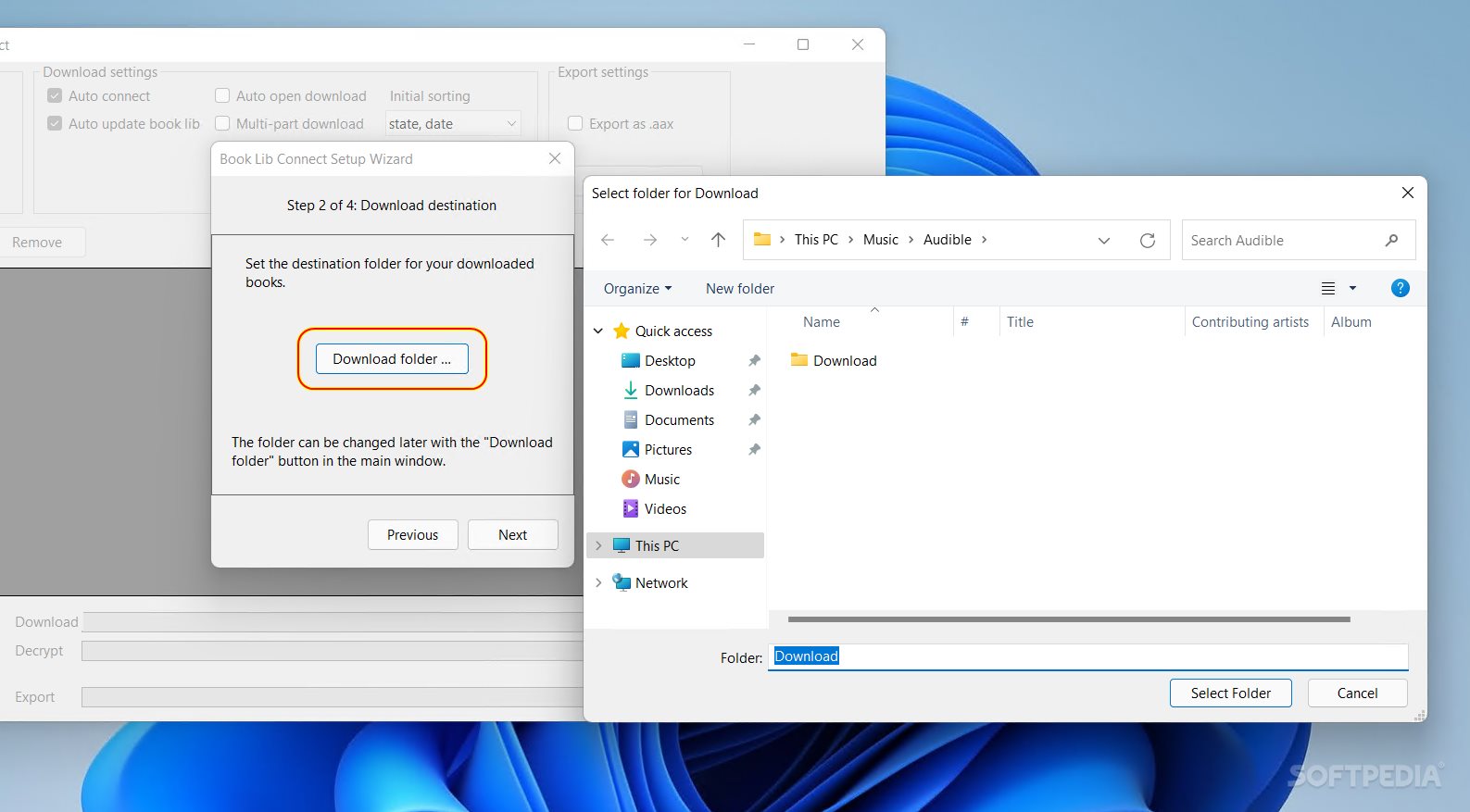The width and height of the screenshot is (1470, 812).
Task: Click This PC in the address breadcrumb
Action: [816, 239]
